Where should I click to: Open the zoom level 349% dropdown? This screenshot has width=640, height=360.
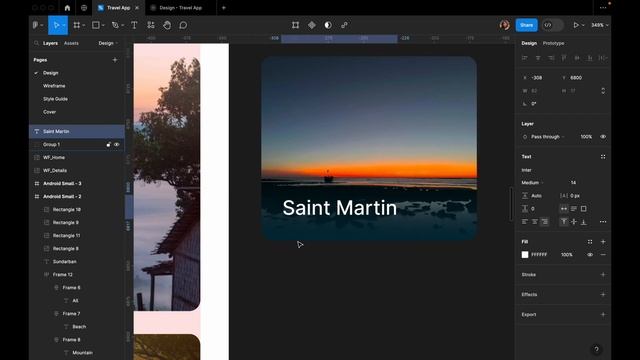pos(600,25)
